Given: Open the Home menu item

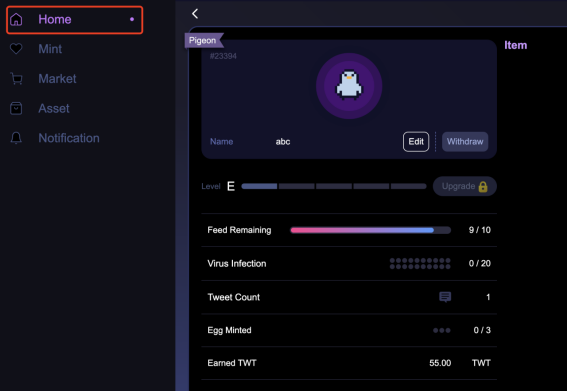Looking at the screenshot, I should tap(74, 20).
